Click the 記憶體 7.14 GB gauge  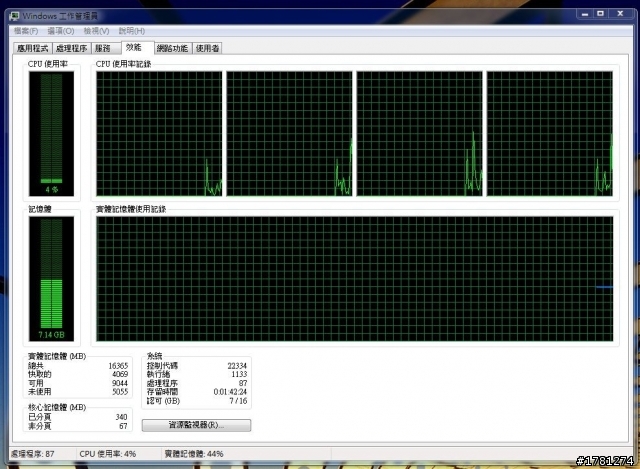(51, 279)
